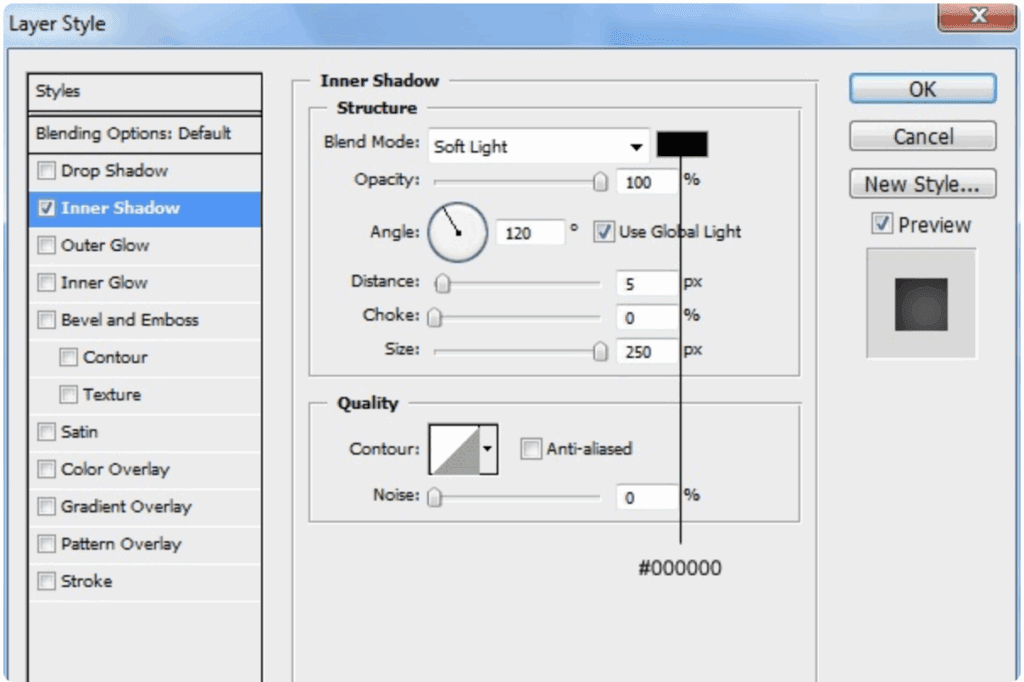This screenshot has height=682, width=1024.
Task: Click the Contour curve thumbnail
Action: click(x=454, y=449)
